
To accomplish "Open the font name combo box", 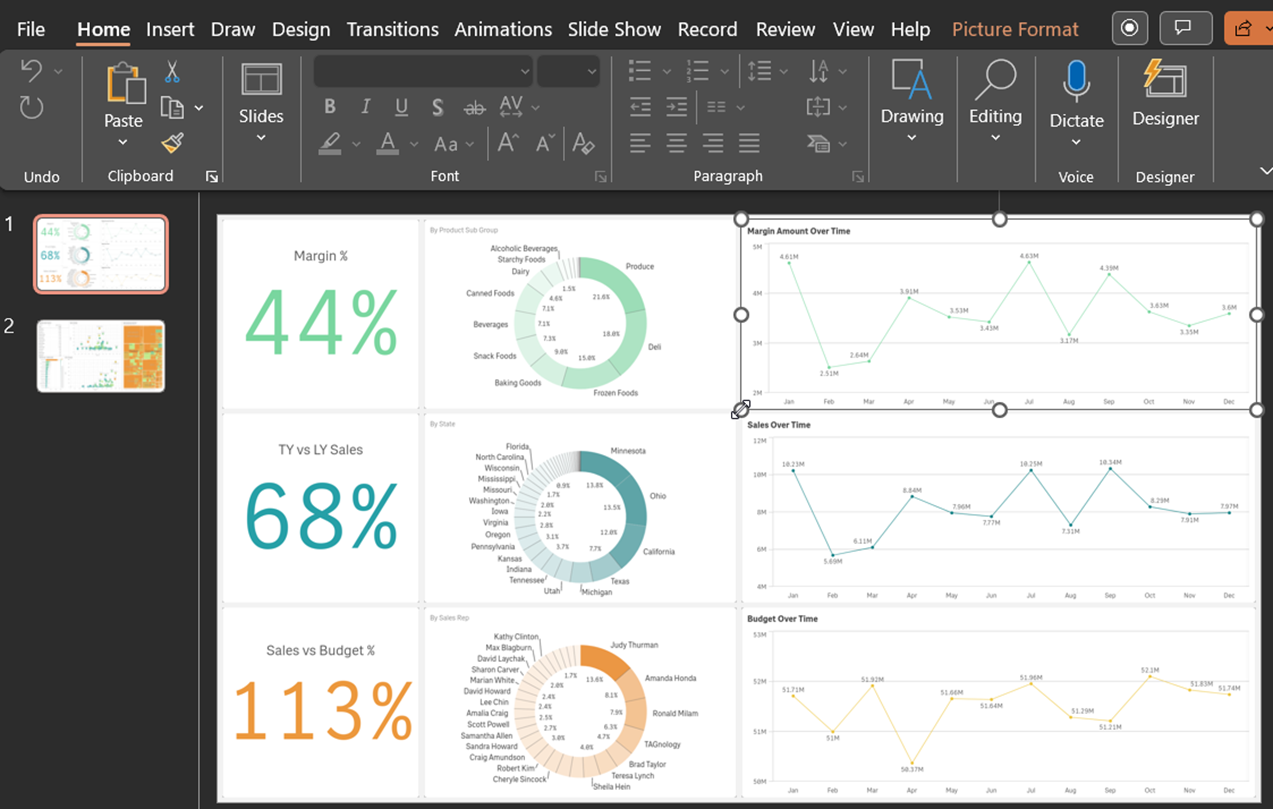I will tap(423, 71).
